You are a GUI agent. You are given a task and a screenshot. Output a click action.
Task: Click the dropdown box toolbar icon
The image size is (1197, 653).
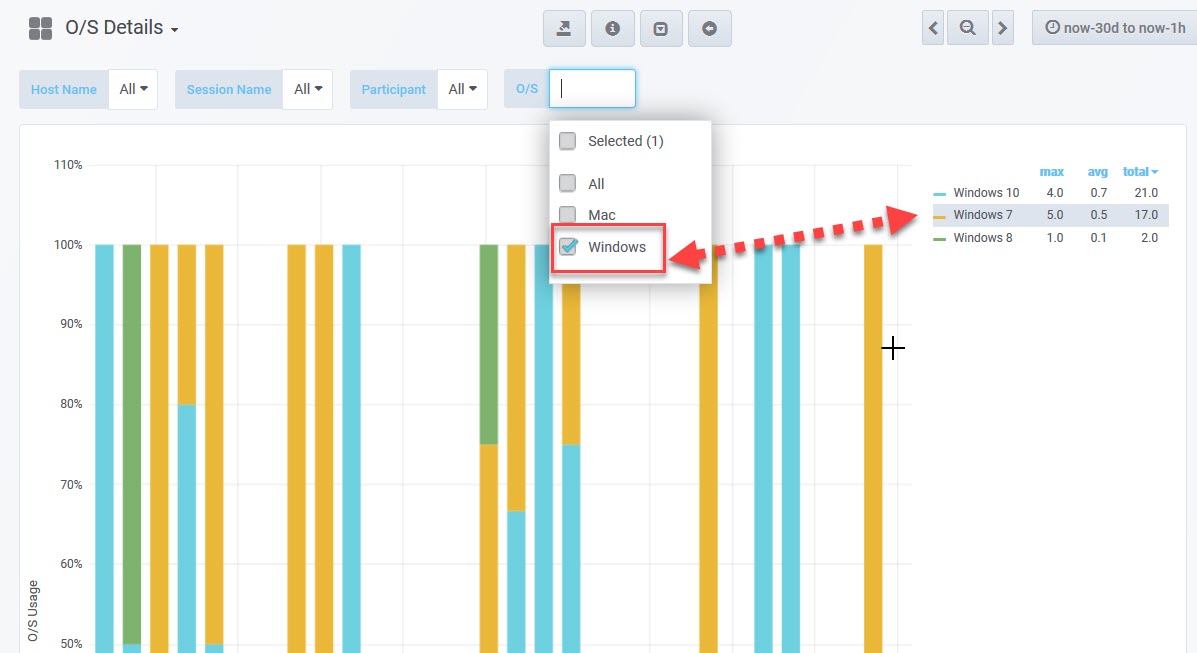point(661,29)
